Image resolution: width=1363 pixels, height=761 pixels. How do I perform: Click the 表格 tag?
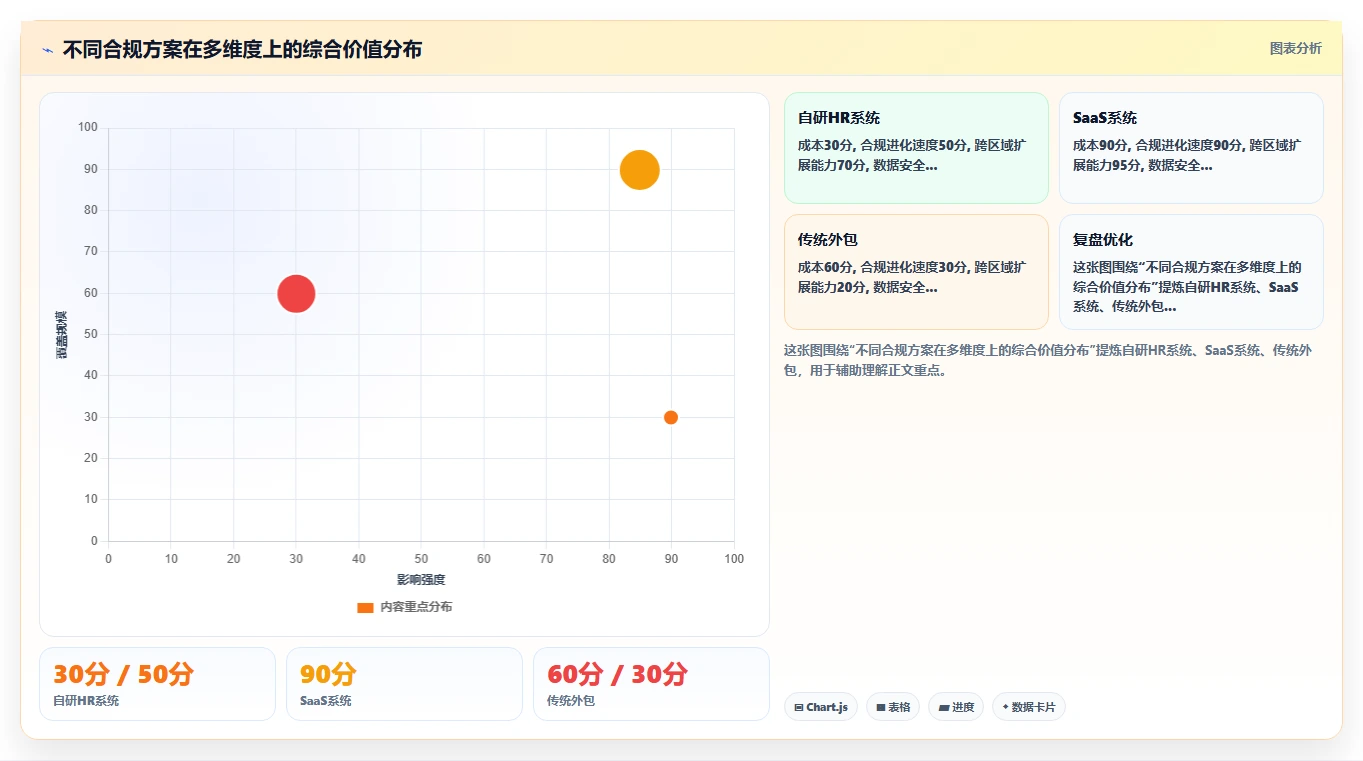point(893,707)
